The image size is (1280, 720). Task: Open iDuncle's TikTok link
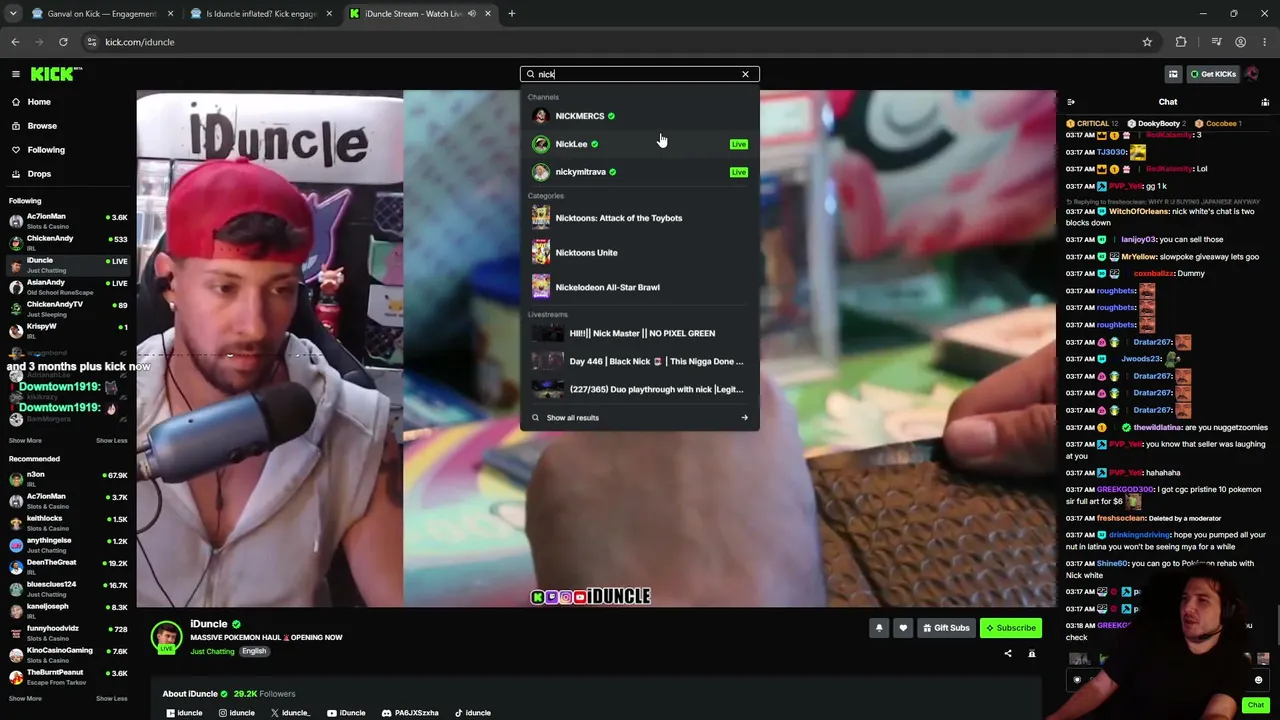[473, 713]
